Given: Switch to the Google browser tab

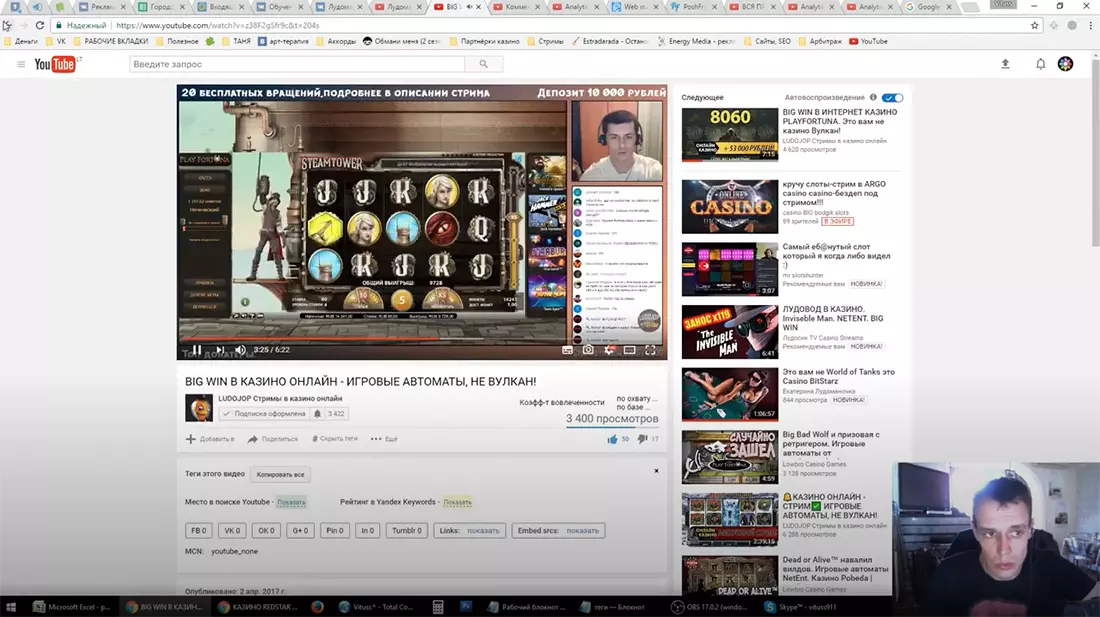Looking at the screenshot, I should pyautogui.click(x=925, y=7).
